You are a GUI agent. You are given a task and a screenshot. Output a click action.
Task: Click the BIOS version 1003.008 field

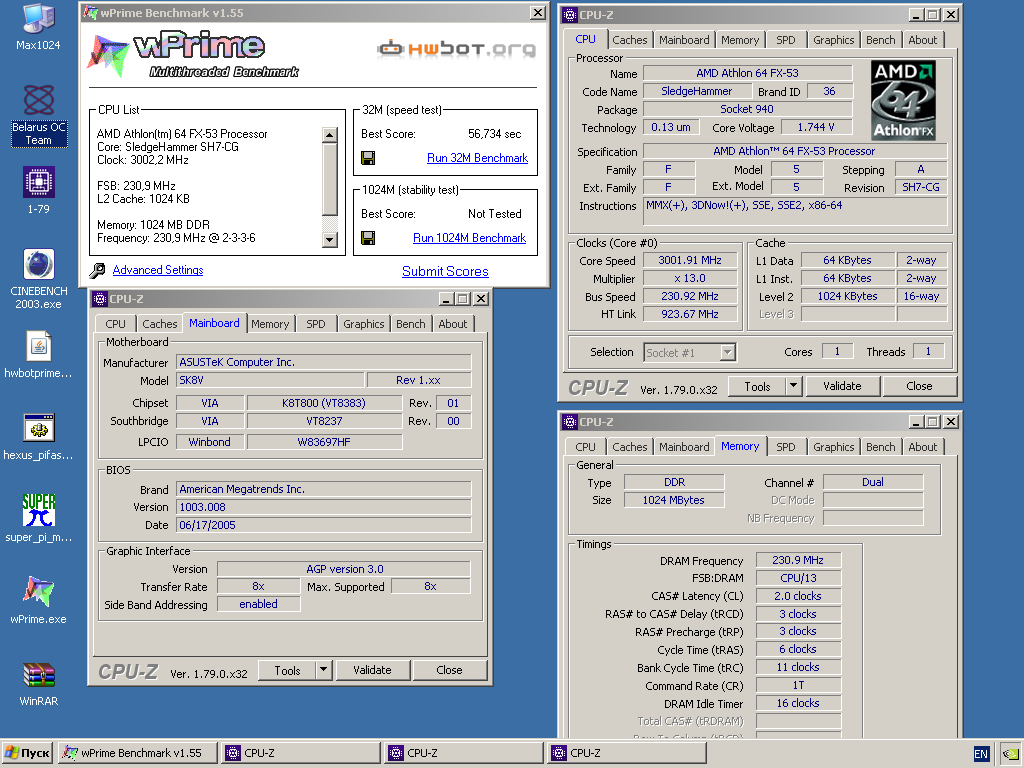(x=324, y=507)
